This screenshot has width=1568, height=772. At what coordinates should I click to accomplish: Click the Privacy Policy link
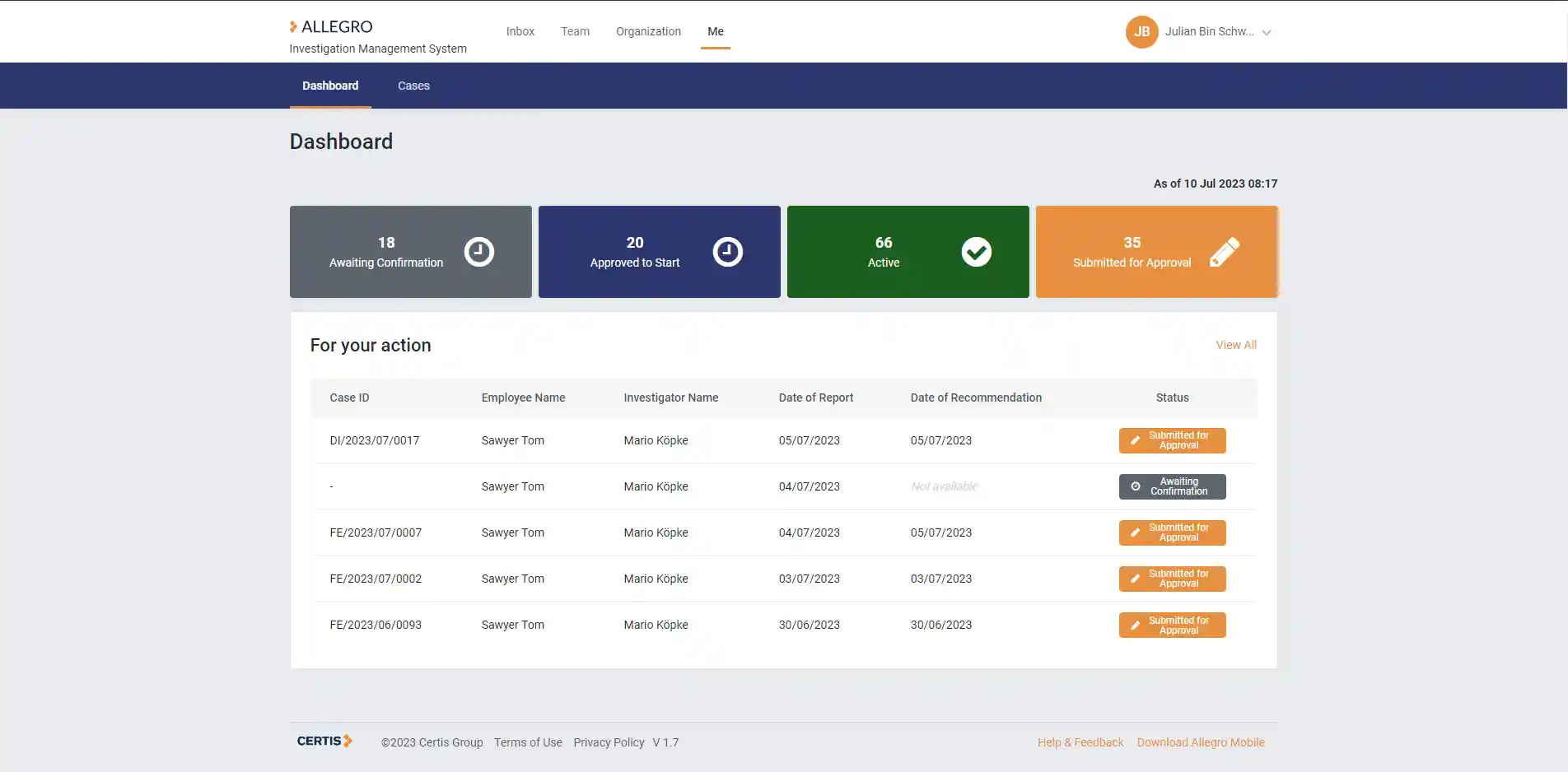[x=609, y=742]
